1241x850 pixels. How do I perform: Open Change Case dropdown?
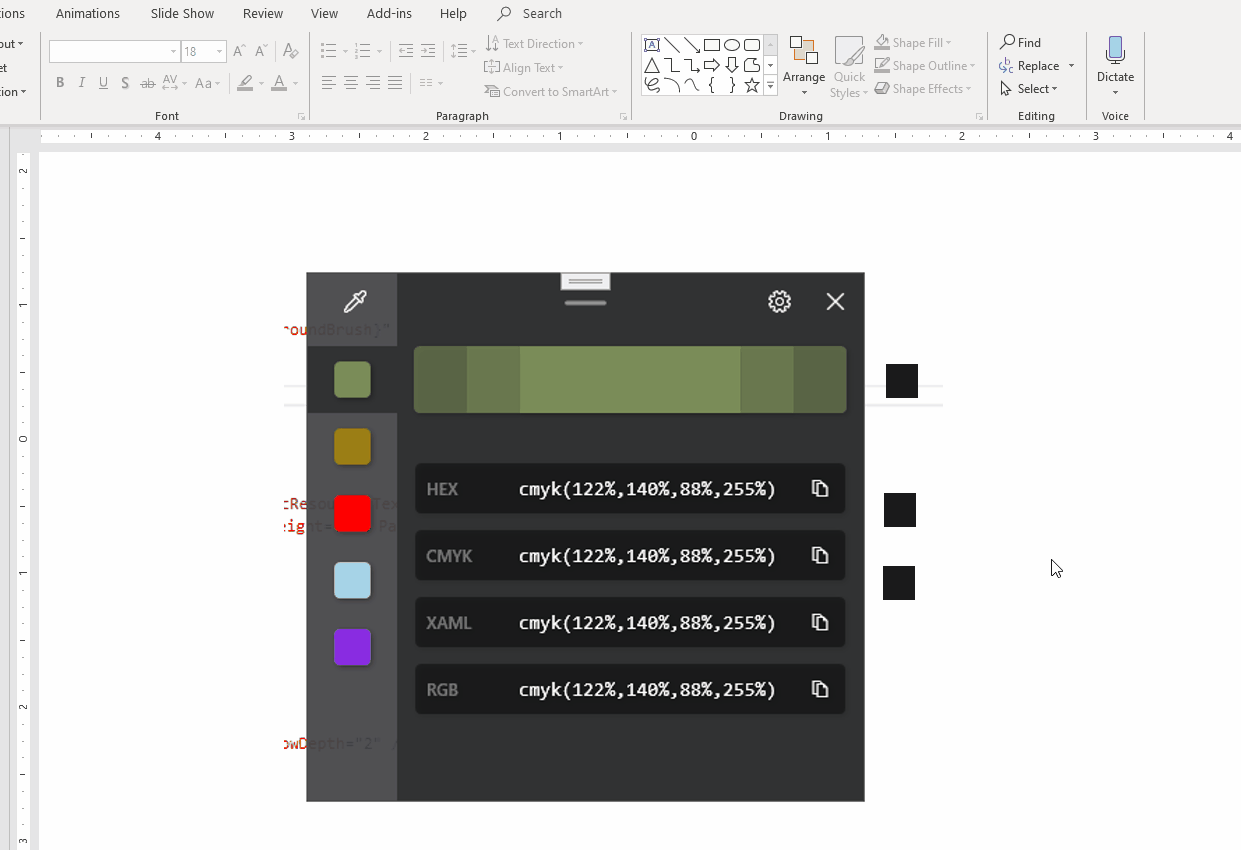(207, 83)
